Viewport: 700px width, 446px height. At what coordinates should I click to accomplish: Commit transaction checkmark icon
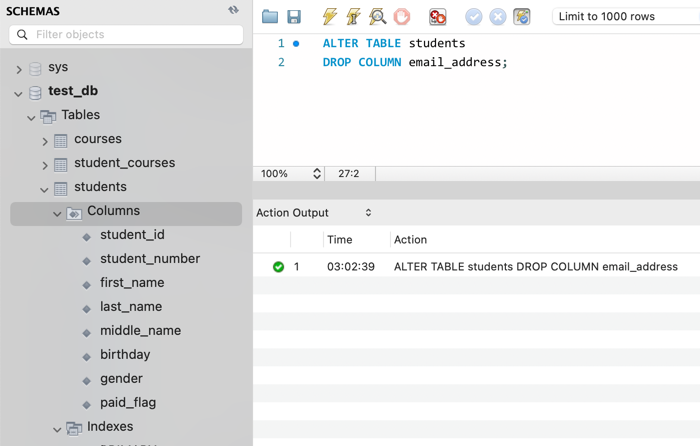(474, 16)
